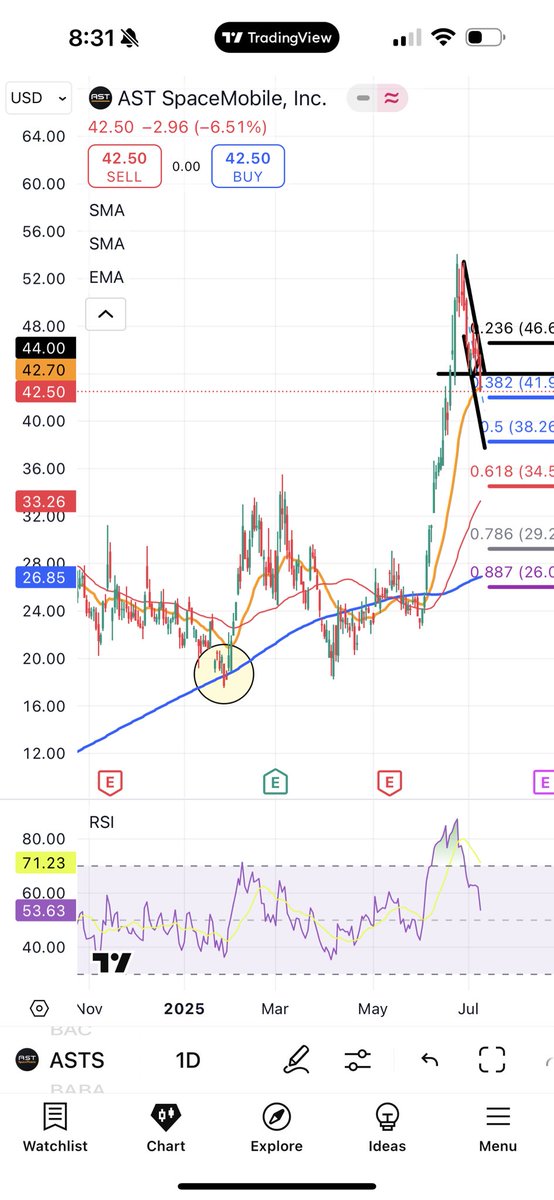Tap the battery status icon

point(487,38)
